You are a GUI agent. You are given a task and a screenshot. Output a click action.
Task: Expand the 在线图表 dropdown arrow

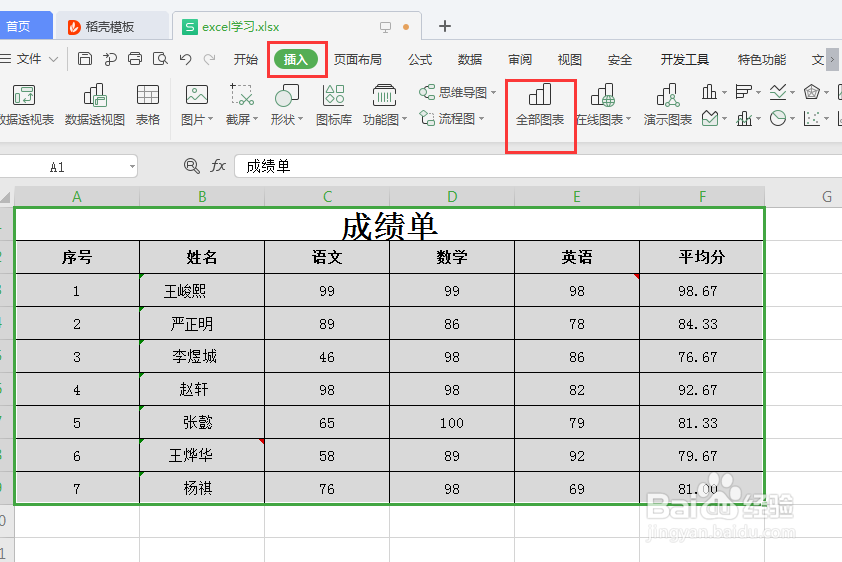coord(628,119)
